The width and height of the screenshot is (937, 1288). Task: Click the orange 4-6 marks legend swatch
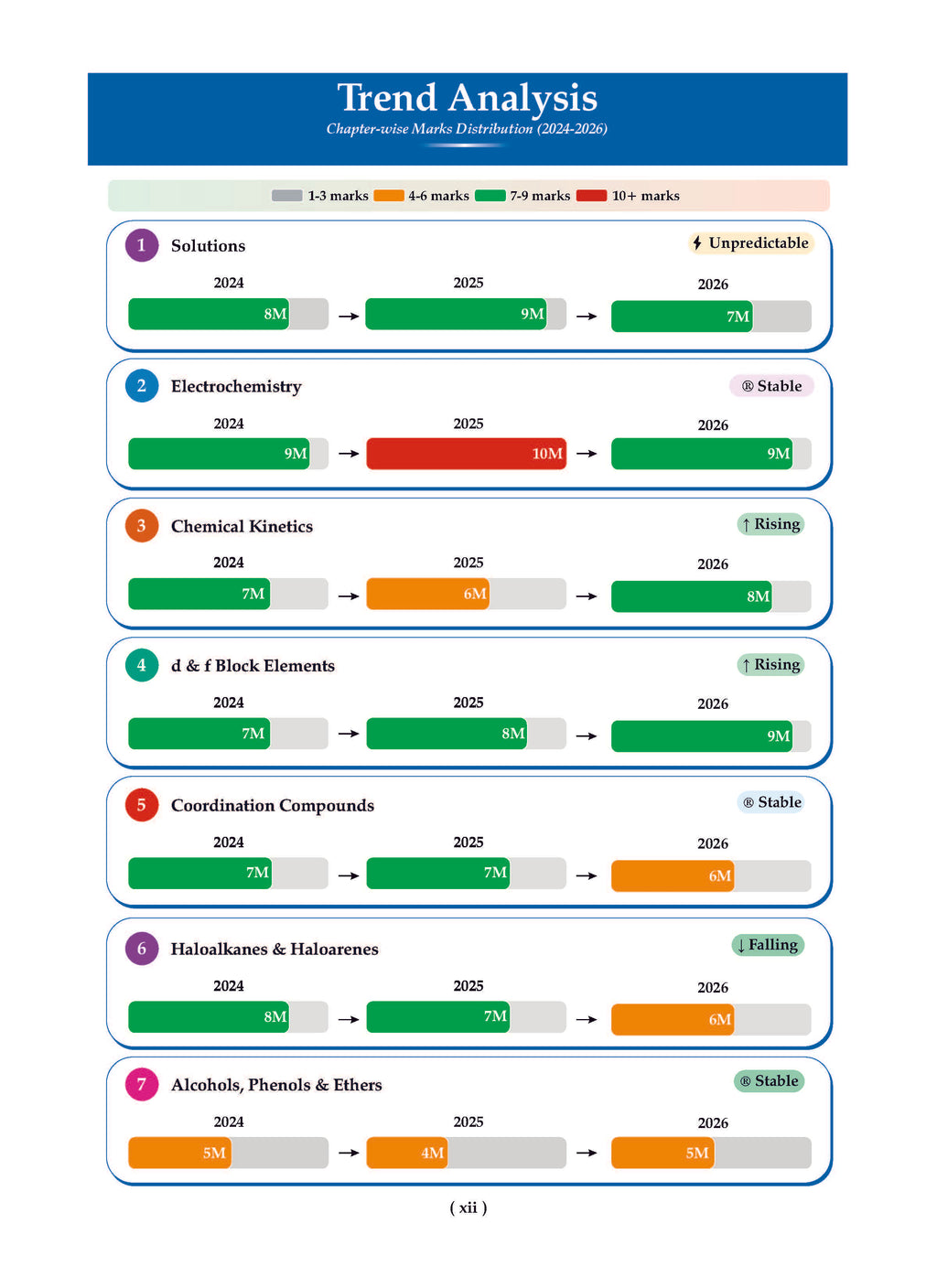(389, 196)
